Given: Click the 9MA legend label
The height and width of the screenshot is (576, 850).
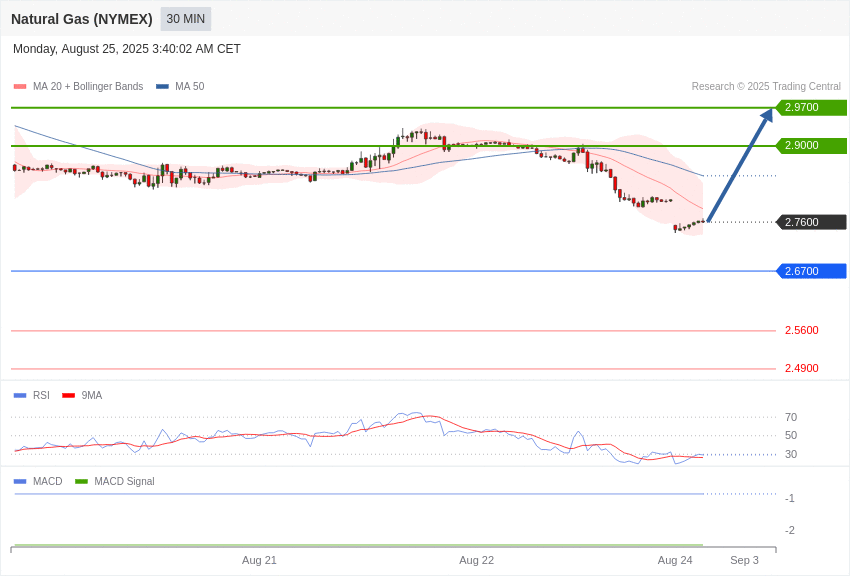Looking at the screenshot, I should tap(92, 396).
